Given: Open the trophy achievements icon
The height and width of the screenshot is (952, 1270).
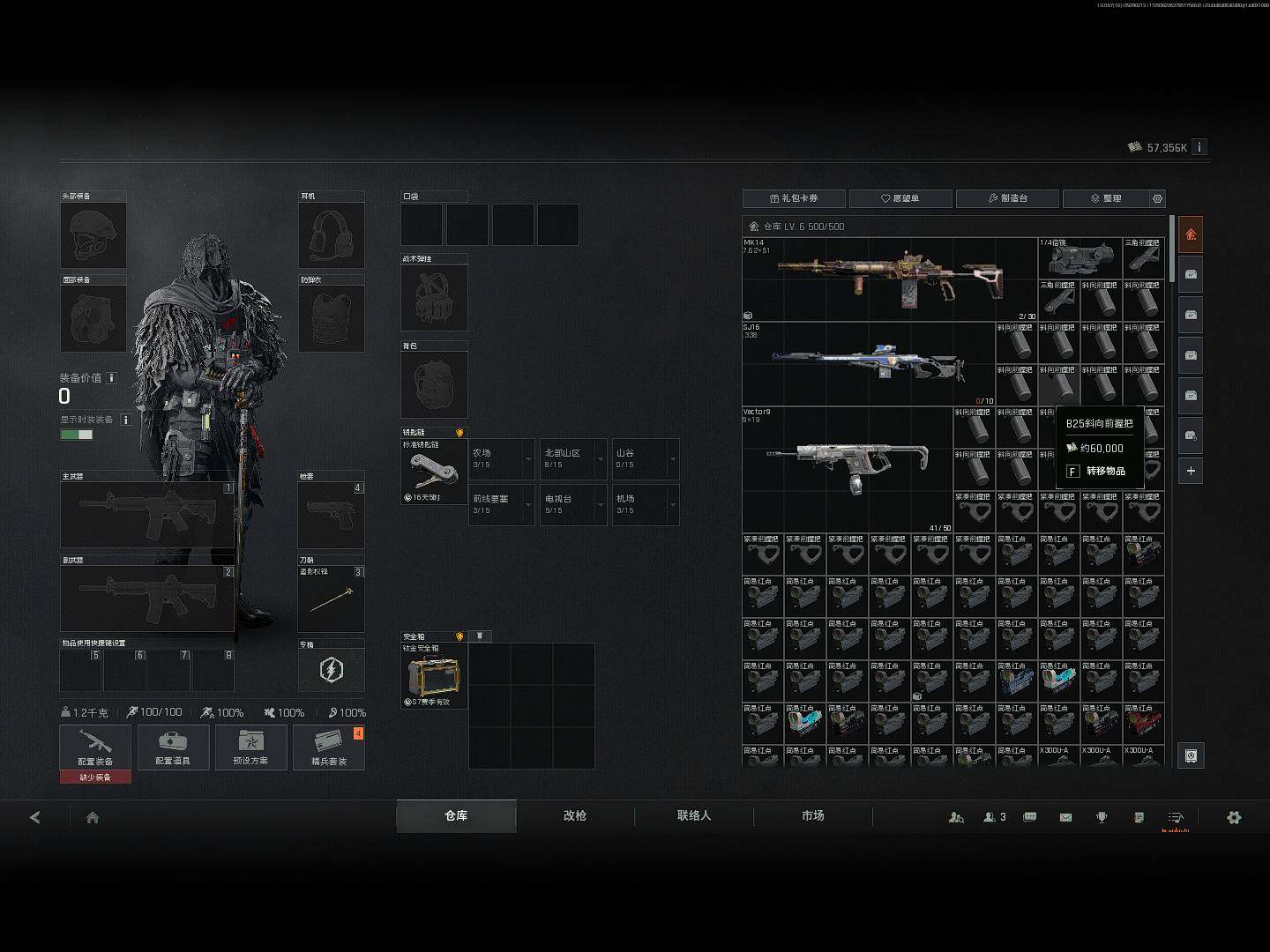Looking at the screenshot, I should (x=1102, y=817).
